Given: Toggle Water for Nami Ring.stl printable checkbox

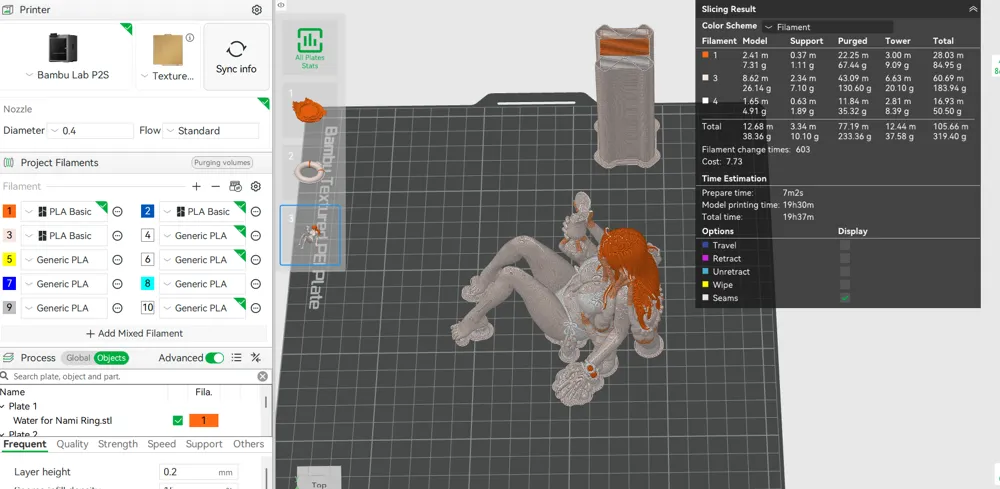Looking at the screenshot, I should 178,421.
